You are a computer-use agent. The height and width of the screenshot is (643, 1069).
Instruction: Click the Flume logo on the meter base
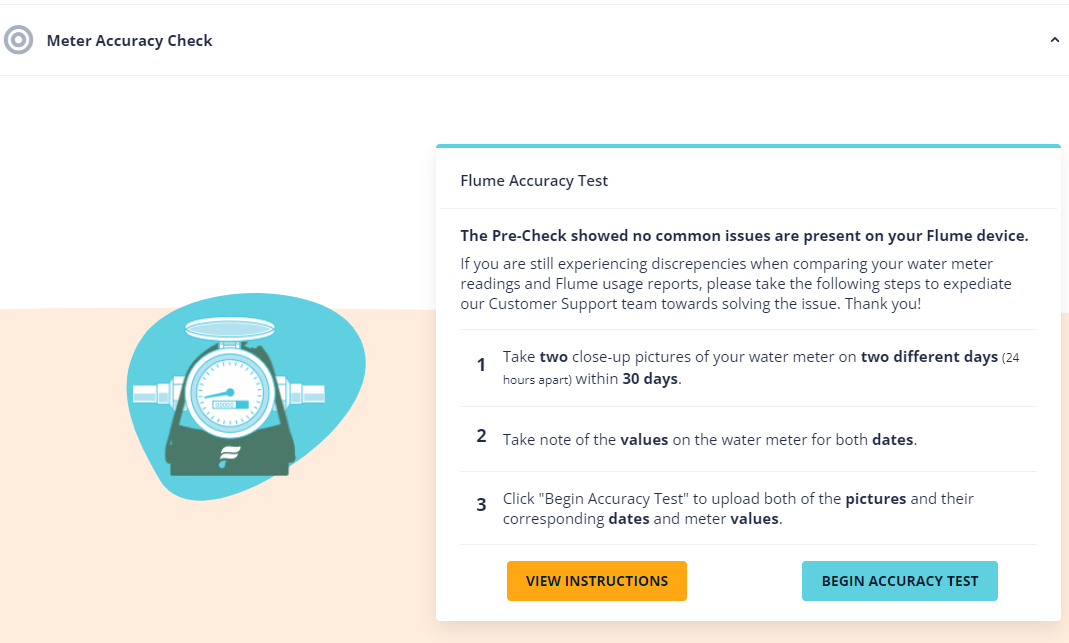click(229, 456)
